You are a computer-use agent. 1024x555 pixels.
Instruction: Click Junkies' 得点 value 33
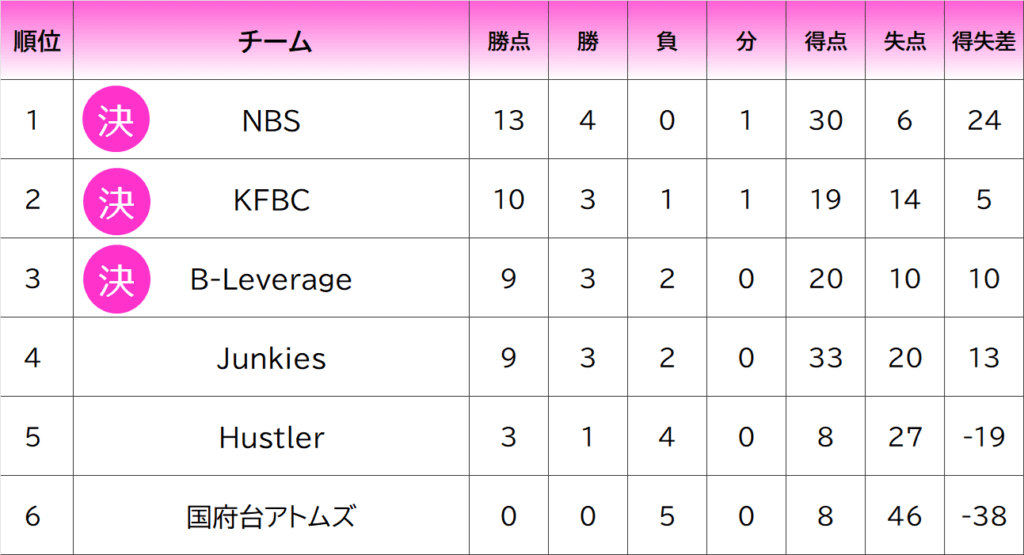[825, 358]
